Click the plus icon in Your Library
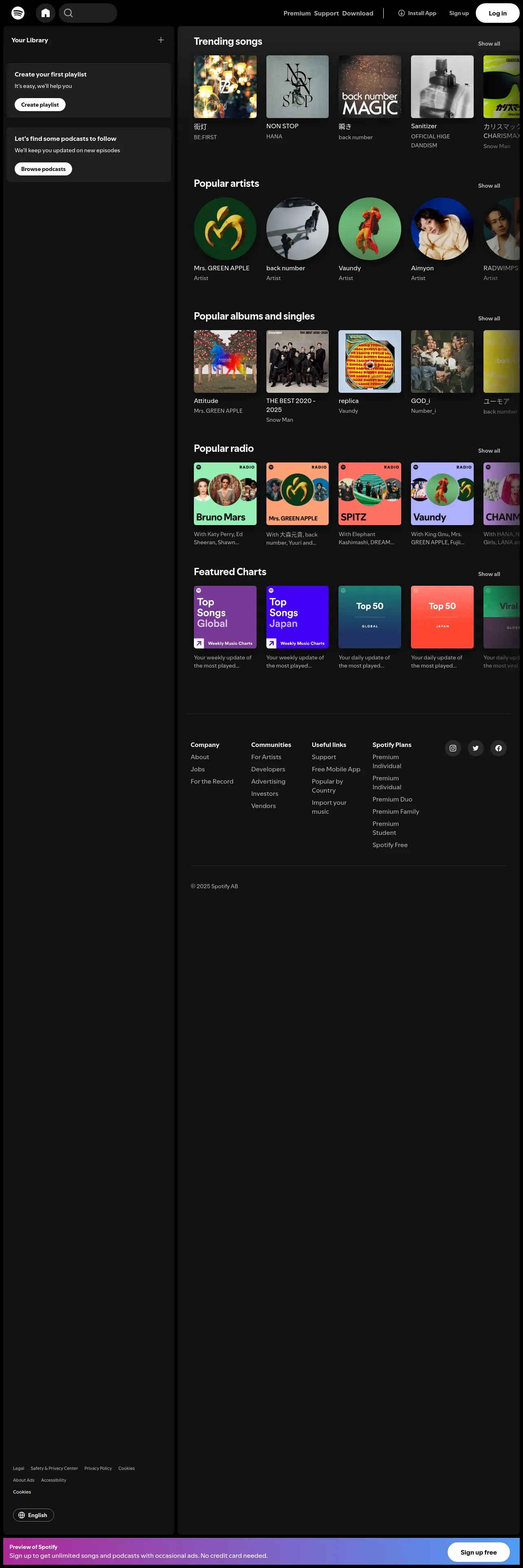 tap(161, 40)
